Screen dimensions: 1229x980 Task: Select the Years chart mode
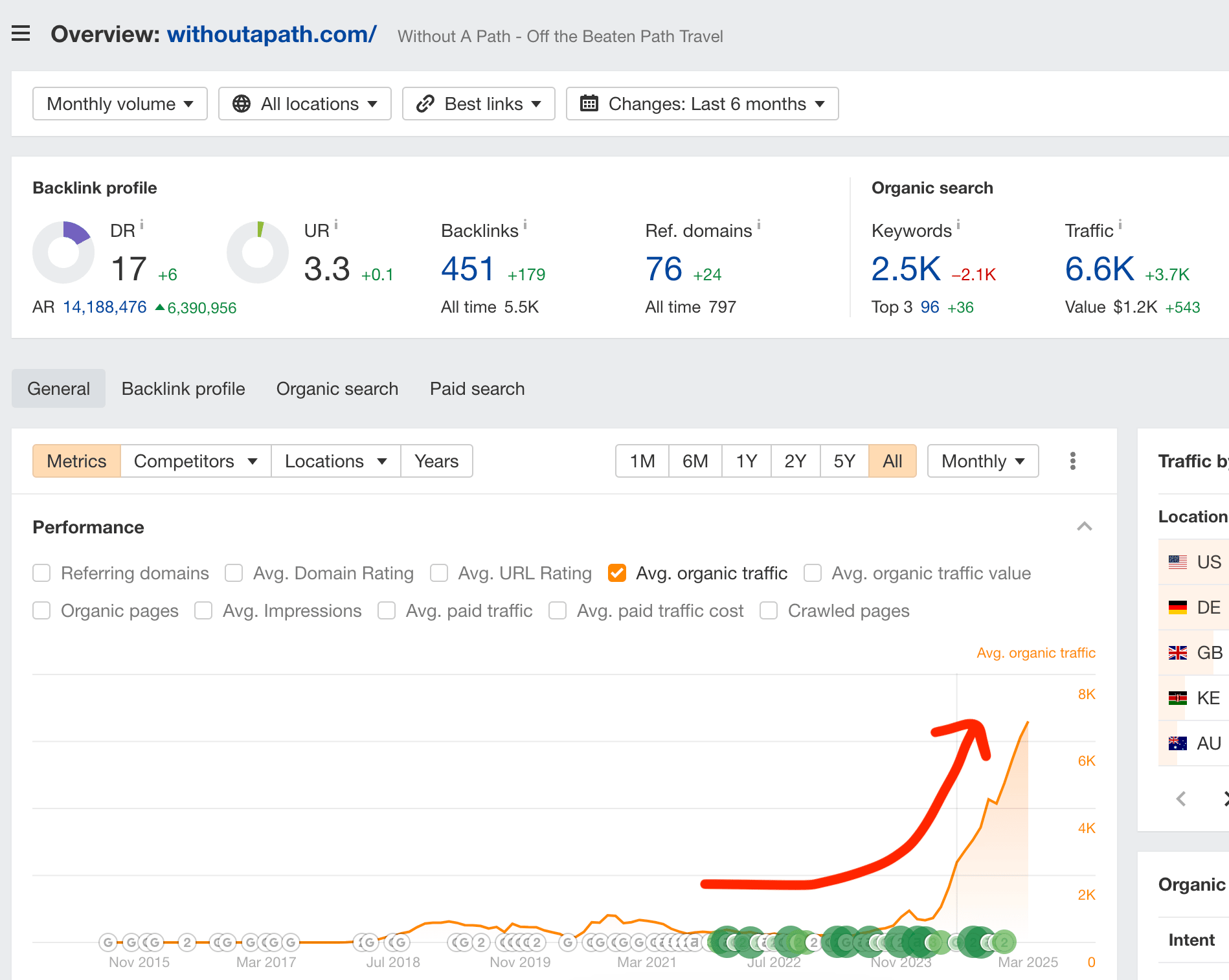point(436,461)
